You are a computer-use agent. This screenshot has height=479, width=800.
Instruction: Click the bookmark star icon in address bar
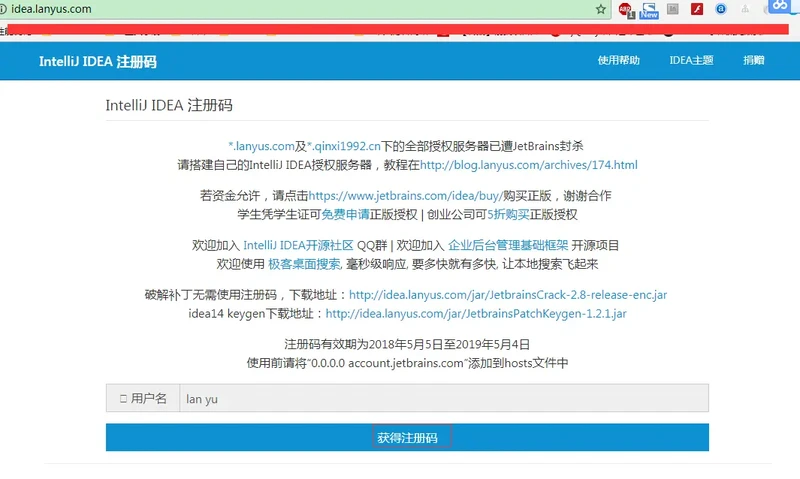tap(600, 9)
